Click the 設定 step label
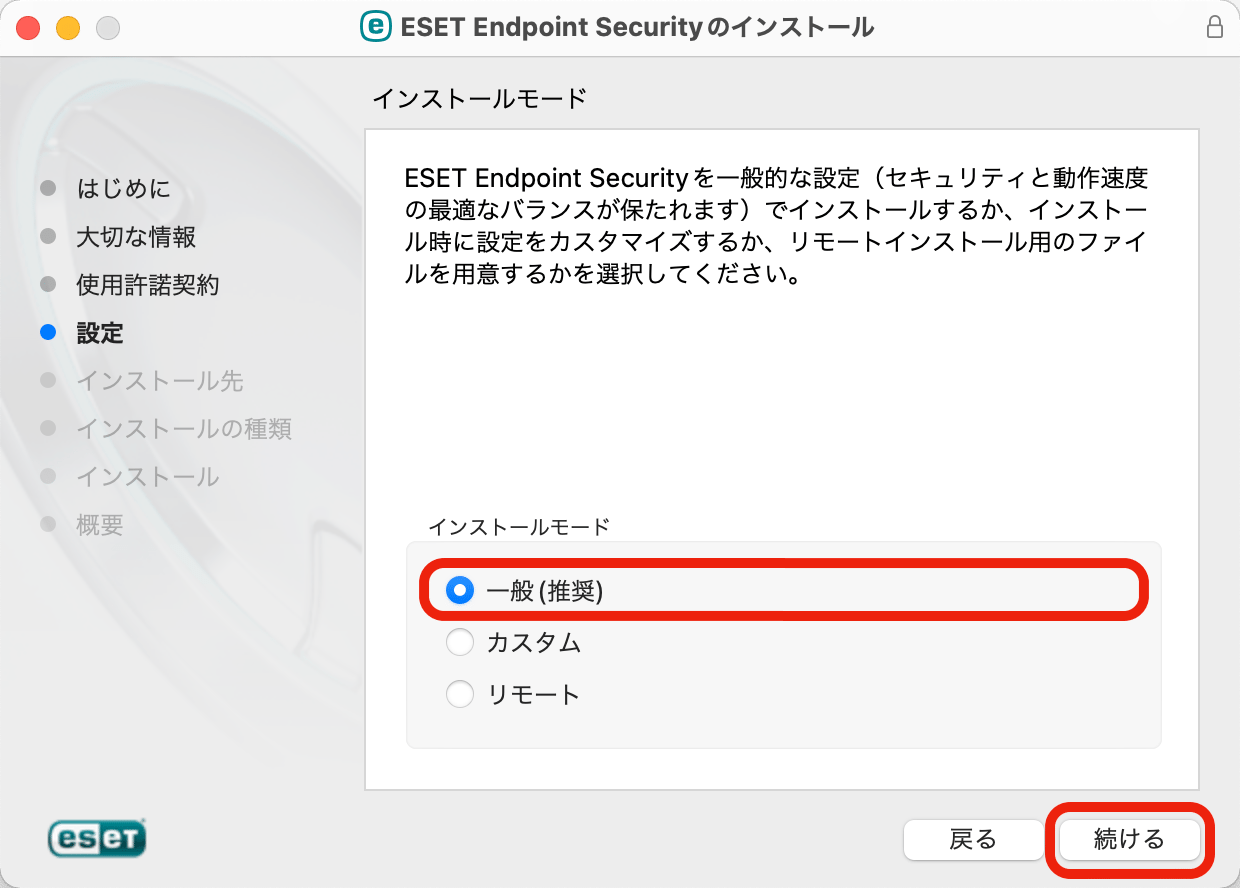 100,332
